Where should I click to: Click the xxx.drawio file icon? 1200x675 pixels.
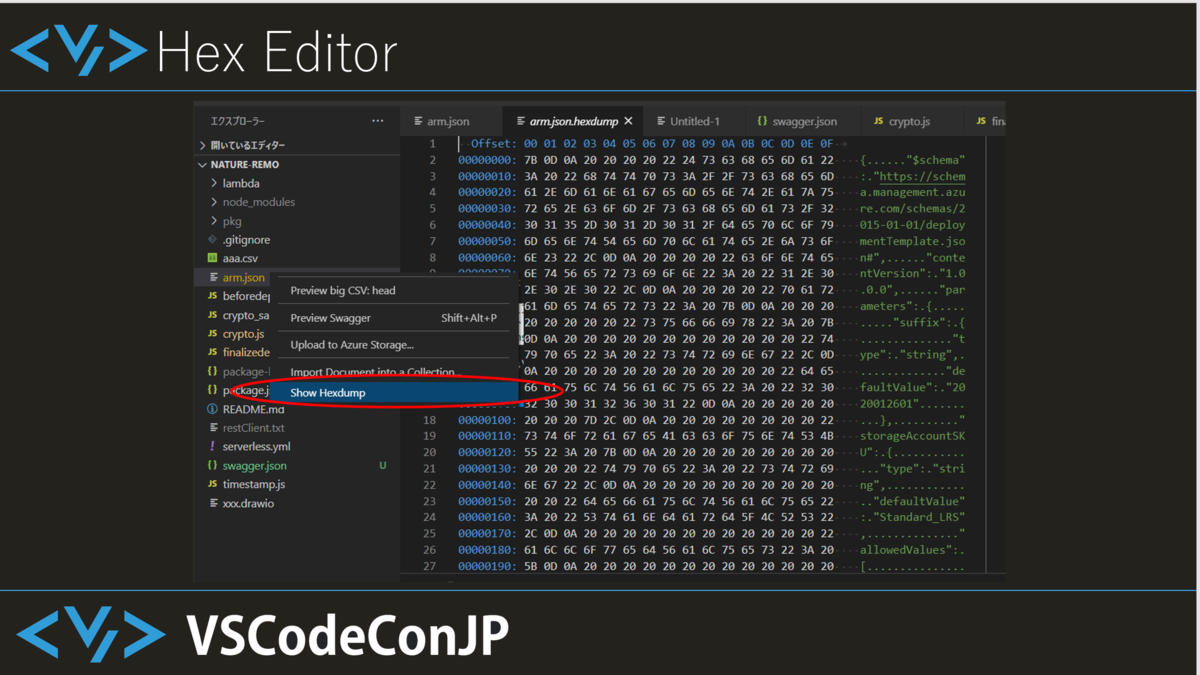tap(212, 503)
